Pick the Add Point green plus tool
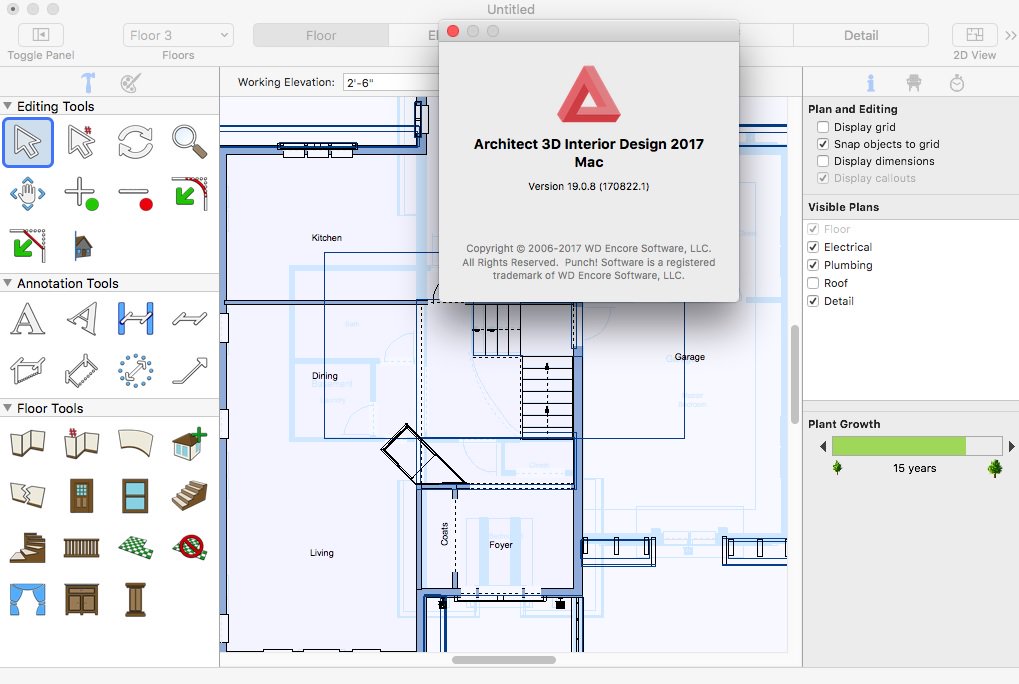1019x684 pixels. point(81,194)
